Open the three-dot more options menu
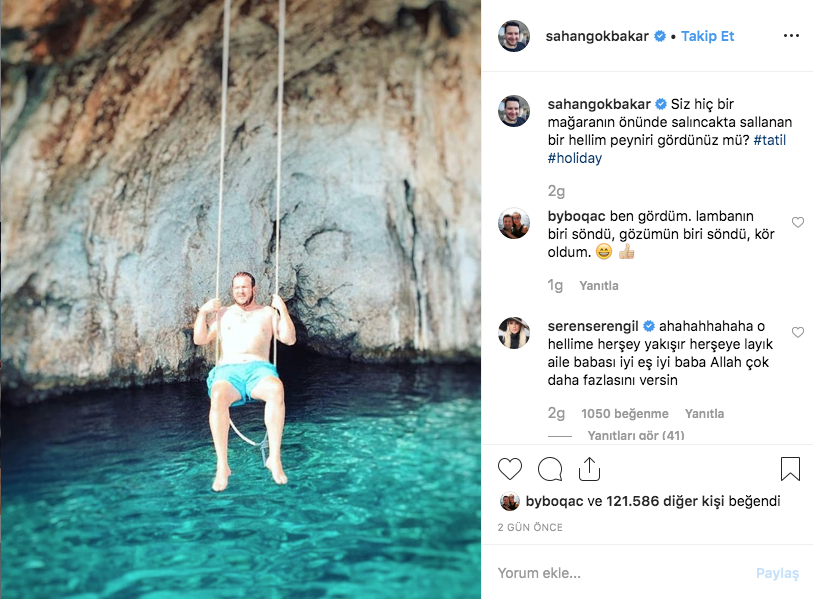 click(x=791, y=36)
